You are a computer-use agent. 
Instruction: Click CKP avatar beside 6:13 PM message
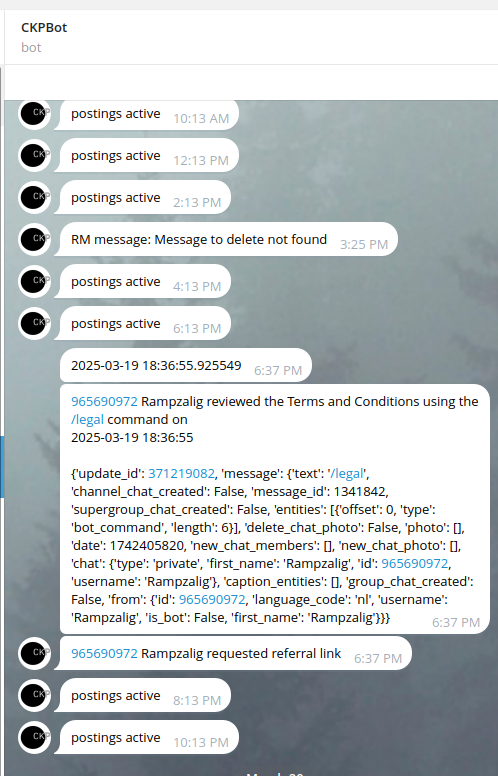(x=34, y=324)
